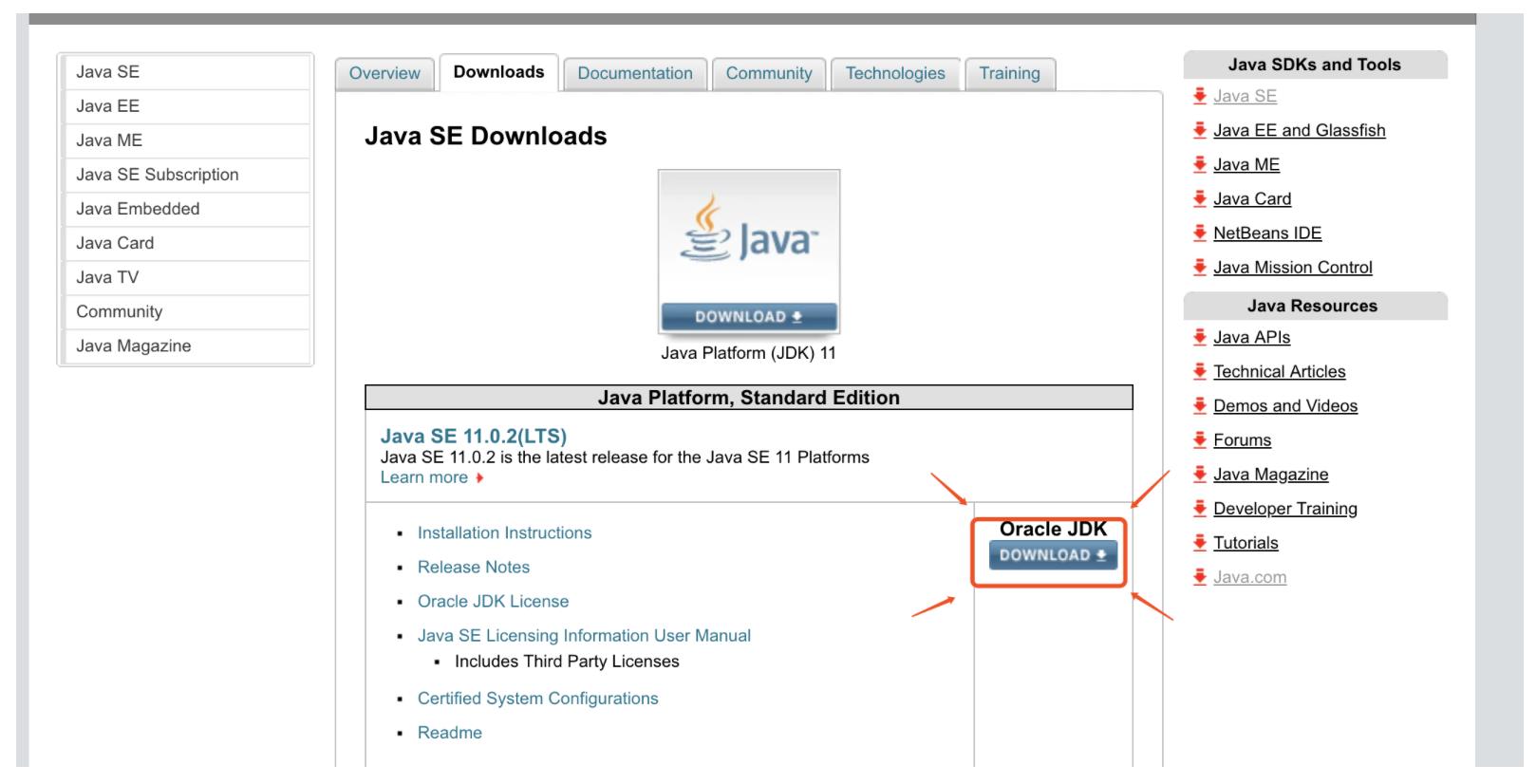Click Download button under Java logo
Screen dimensions: 1536x784
pyautogui.click(x=749, y=317)
